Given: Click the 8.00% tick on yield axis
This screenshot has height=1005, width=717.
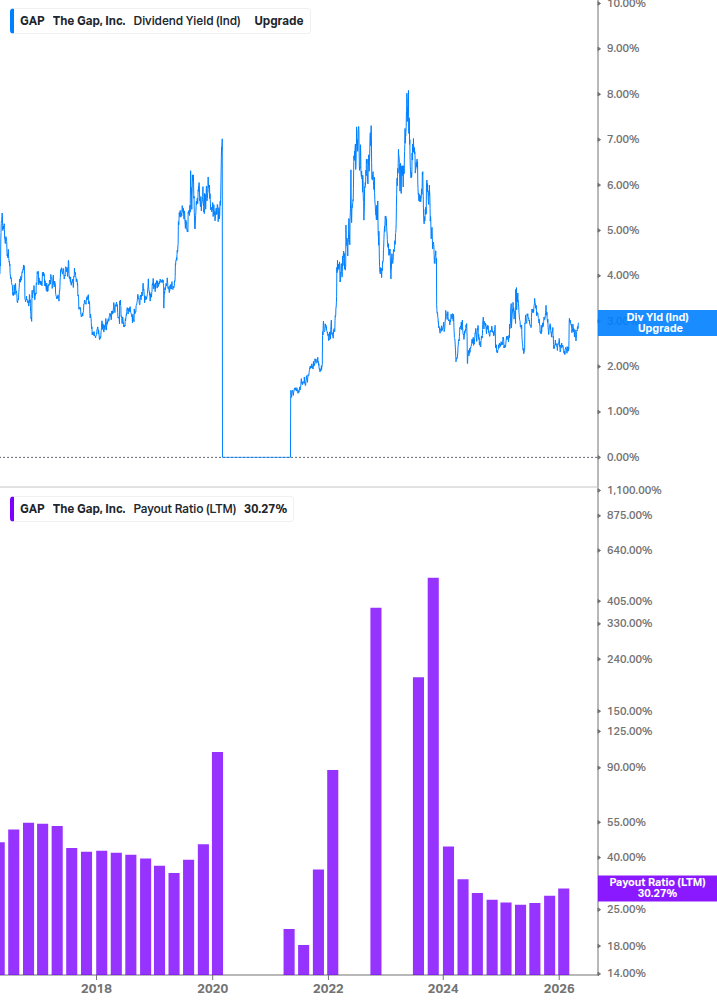Looking at the screenshot, I should click(x=623, y=94).
